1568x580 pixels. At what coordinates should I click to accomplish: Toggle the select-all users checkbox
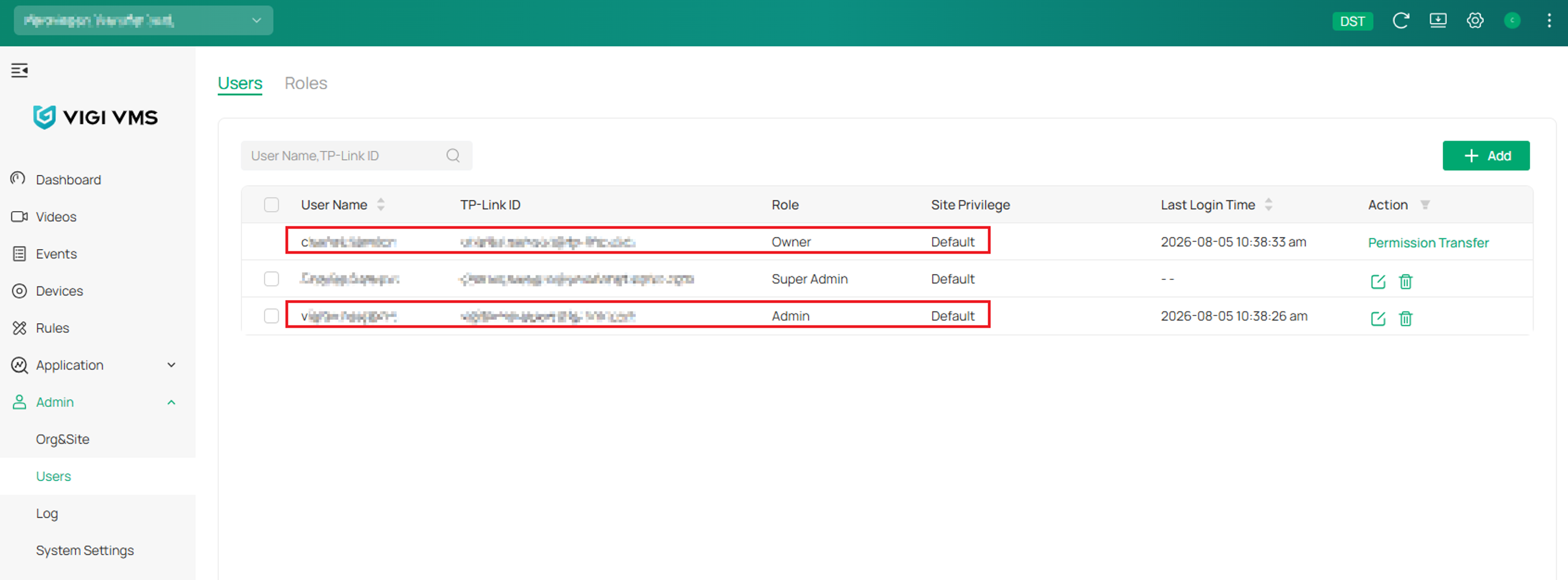point(272,205)
